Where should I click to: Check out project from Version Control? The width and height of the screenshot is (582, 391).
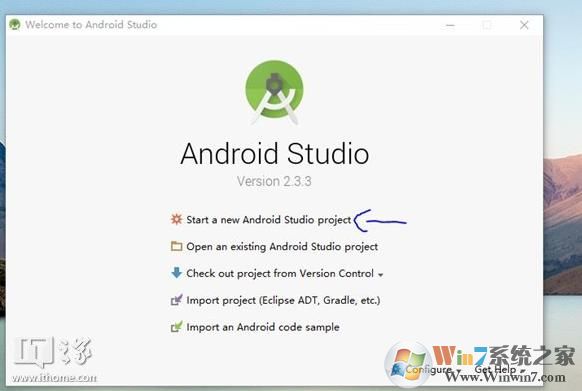click(280, 273)
